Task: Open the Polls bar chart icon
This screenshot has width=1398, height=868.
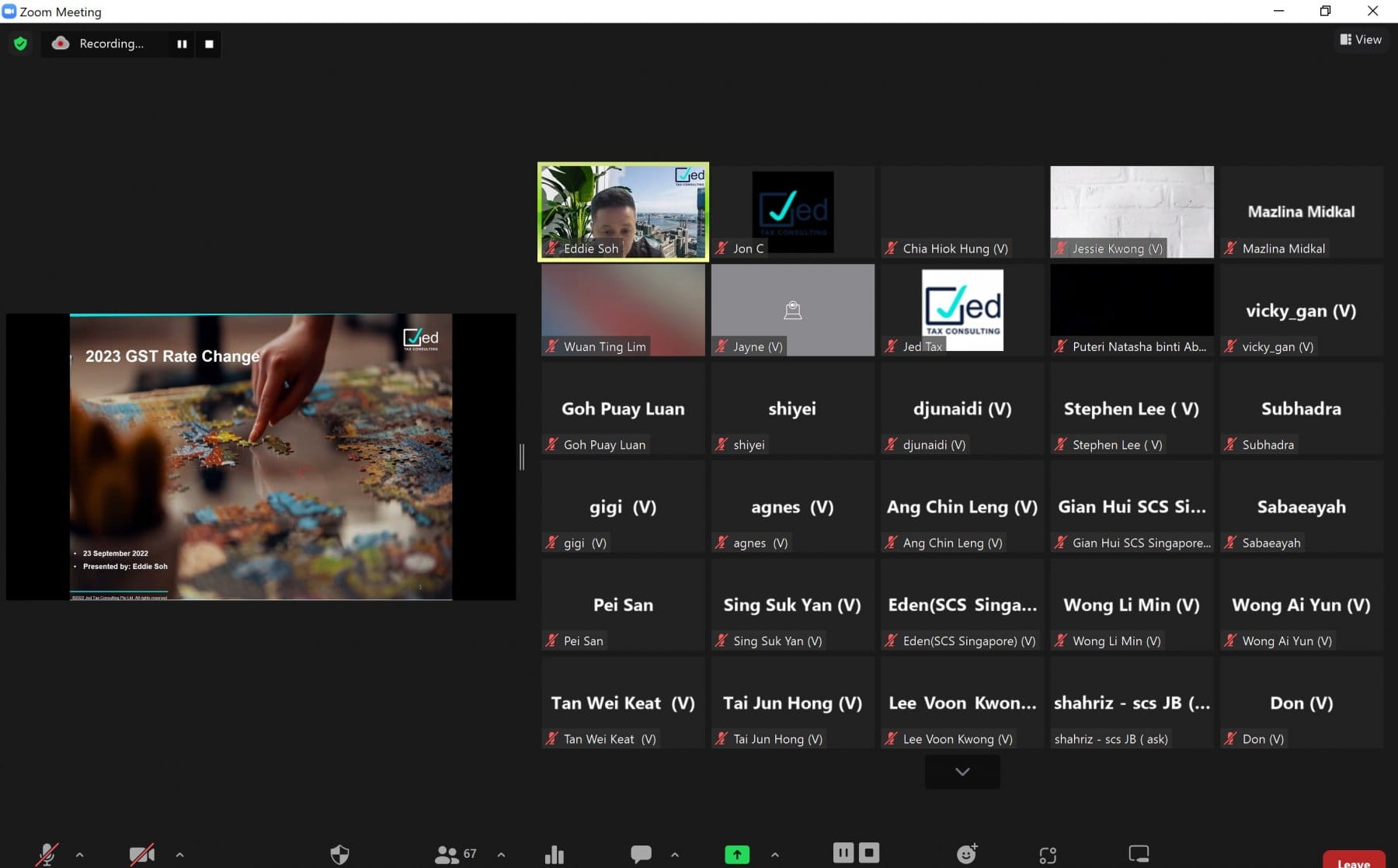Action: click(x=555, y=854)
